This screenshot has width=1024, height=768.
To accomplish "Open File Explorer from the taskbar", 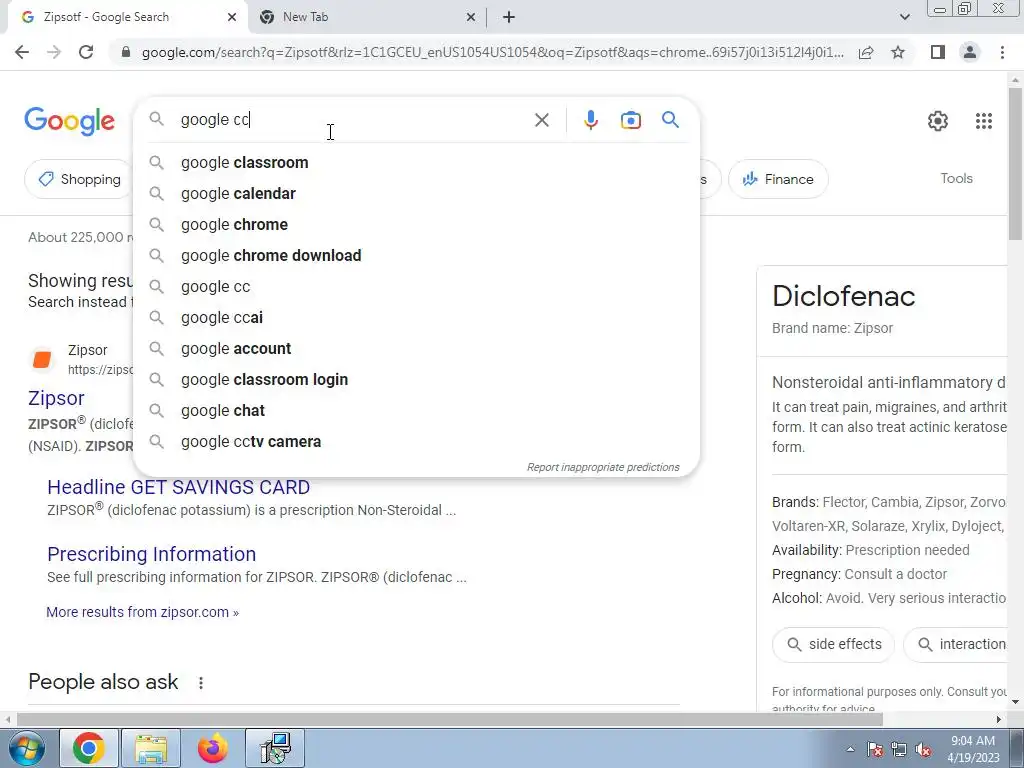I will click(x=151, y=748).
